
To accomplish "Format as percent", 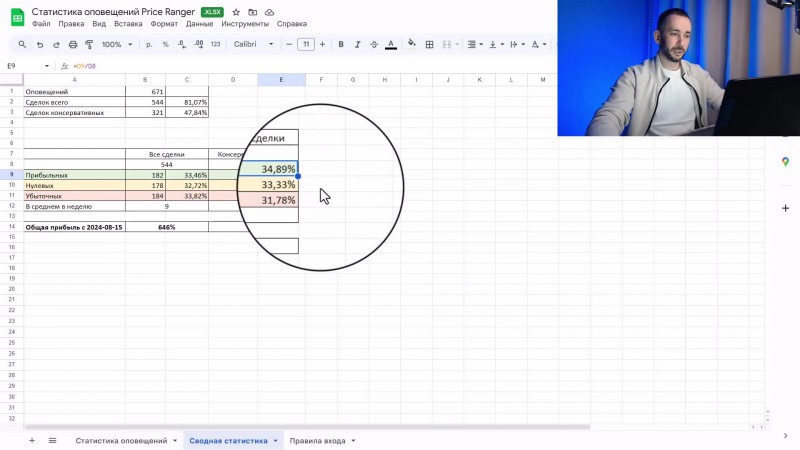I will tap(165, 44).
